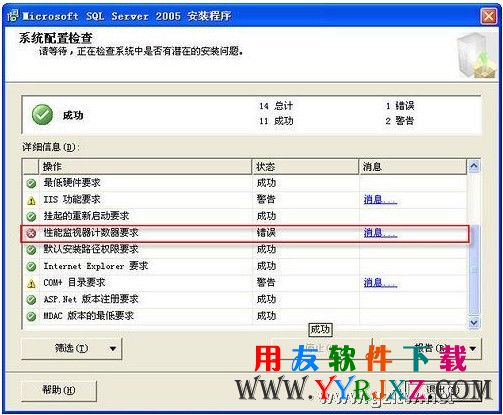
Task: Click the scroll up arrow of the details list
Action: coord(474,166)
